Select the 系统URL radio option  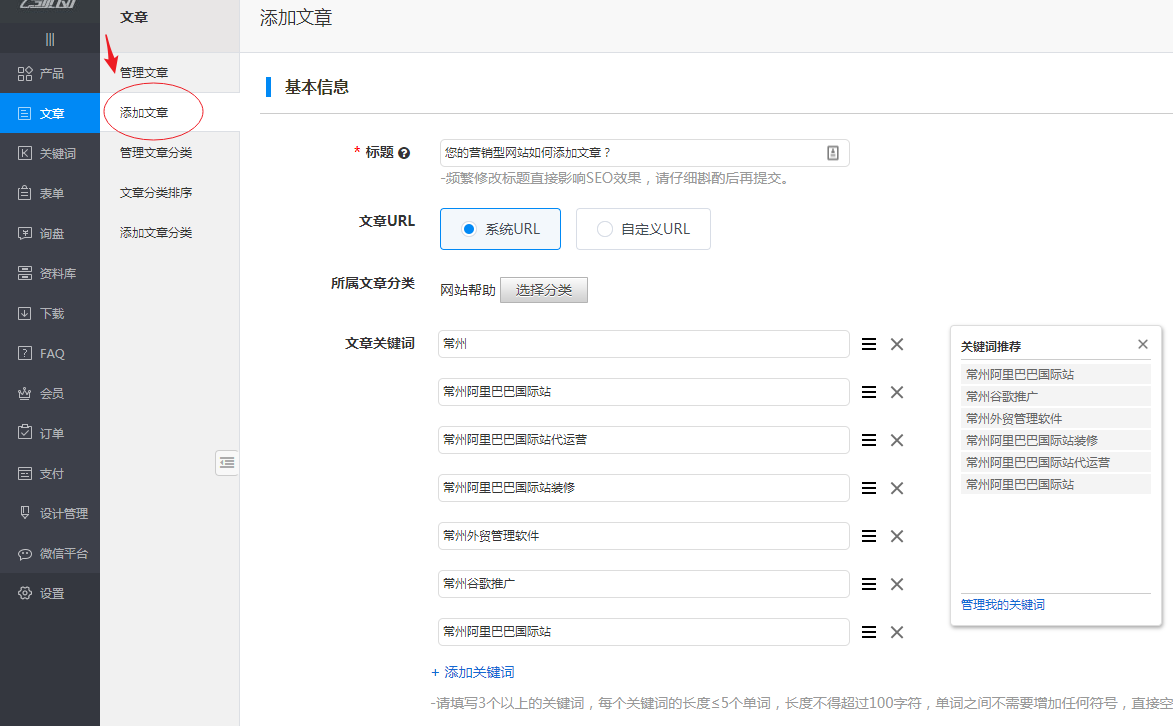coord(468,229)
